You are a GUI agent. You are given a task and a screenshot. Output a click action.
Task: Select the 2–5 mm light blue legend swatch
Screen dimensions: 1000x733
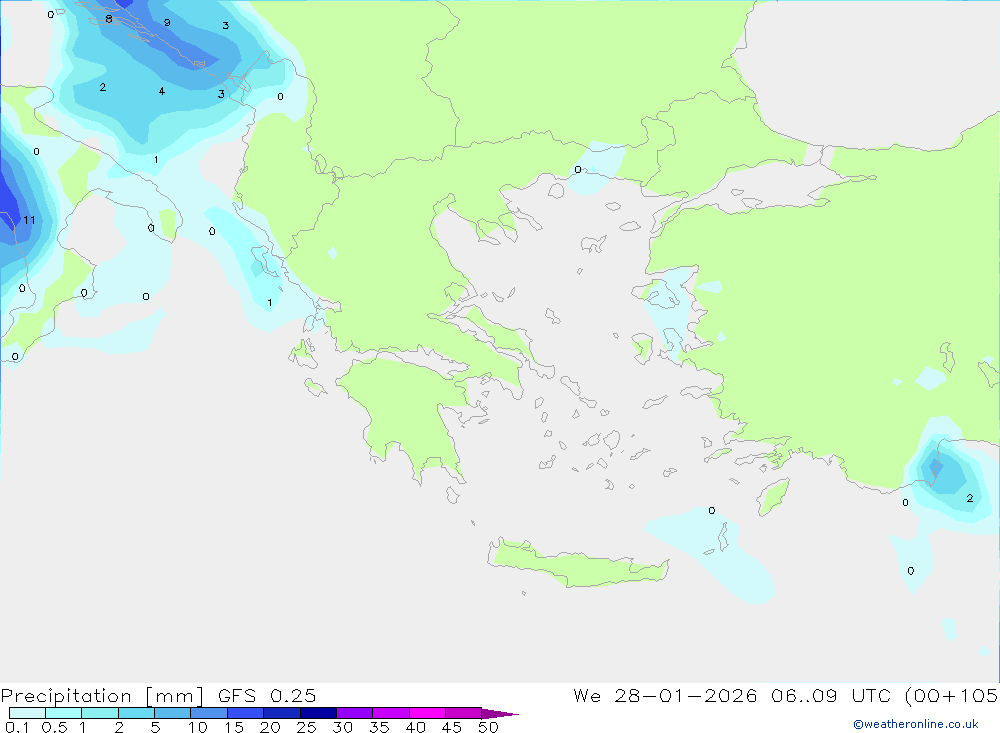tap(136, 713)
